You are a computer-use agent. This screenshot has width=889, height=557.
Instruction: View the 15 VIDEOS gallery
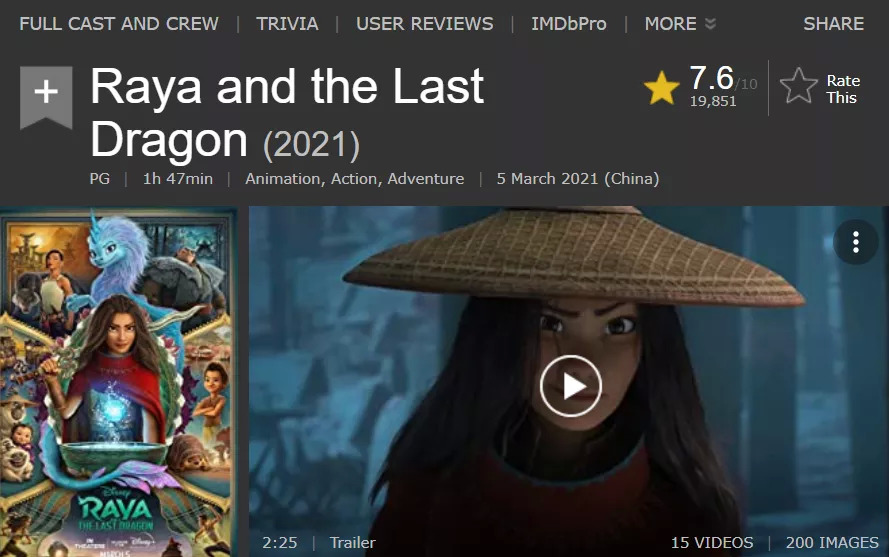[712, 543]
